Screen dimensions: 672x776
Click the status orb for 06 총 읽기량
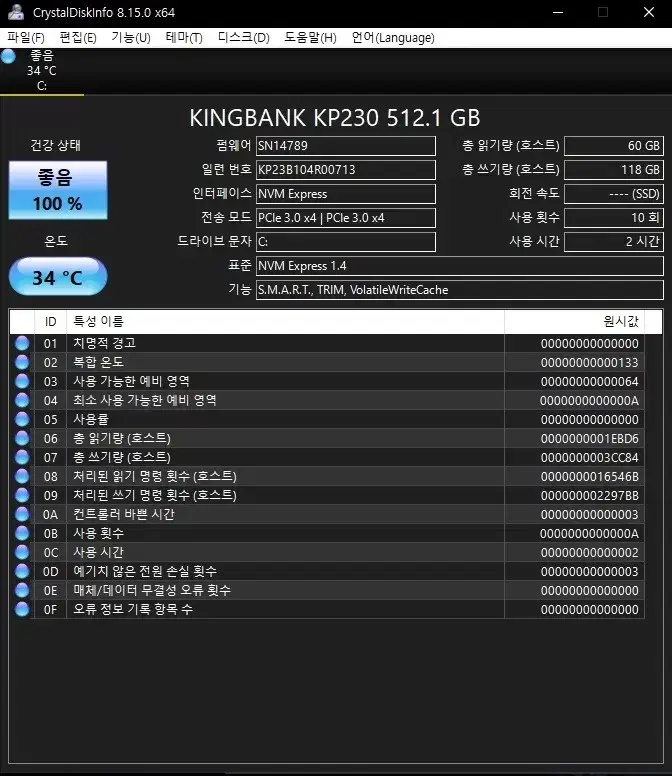[22, 438]
